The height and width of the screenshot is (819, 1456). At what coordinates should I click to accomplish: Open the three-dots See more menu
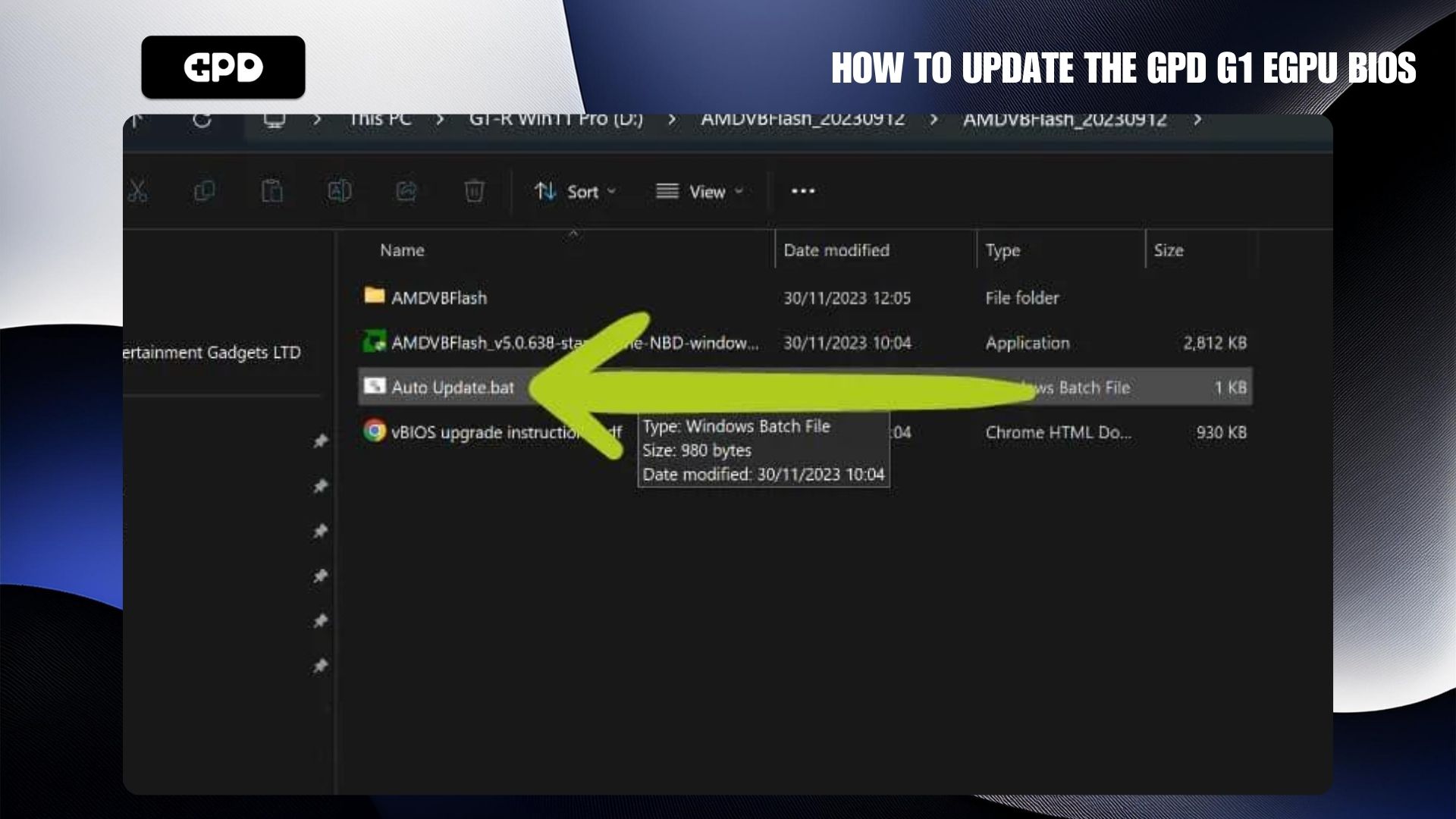click(802, 191)
